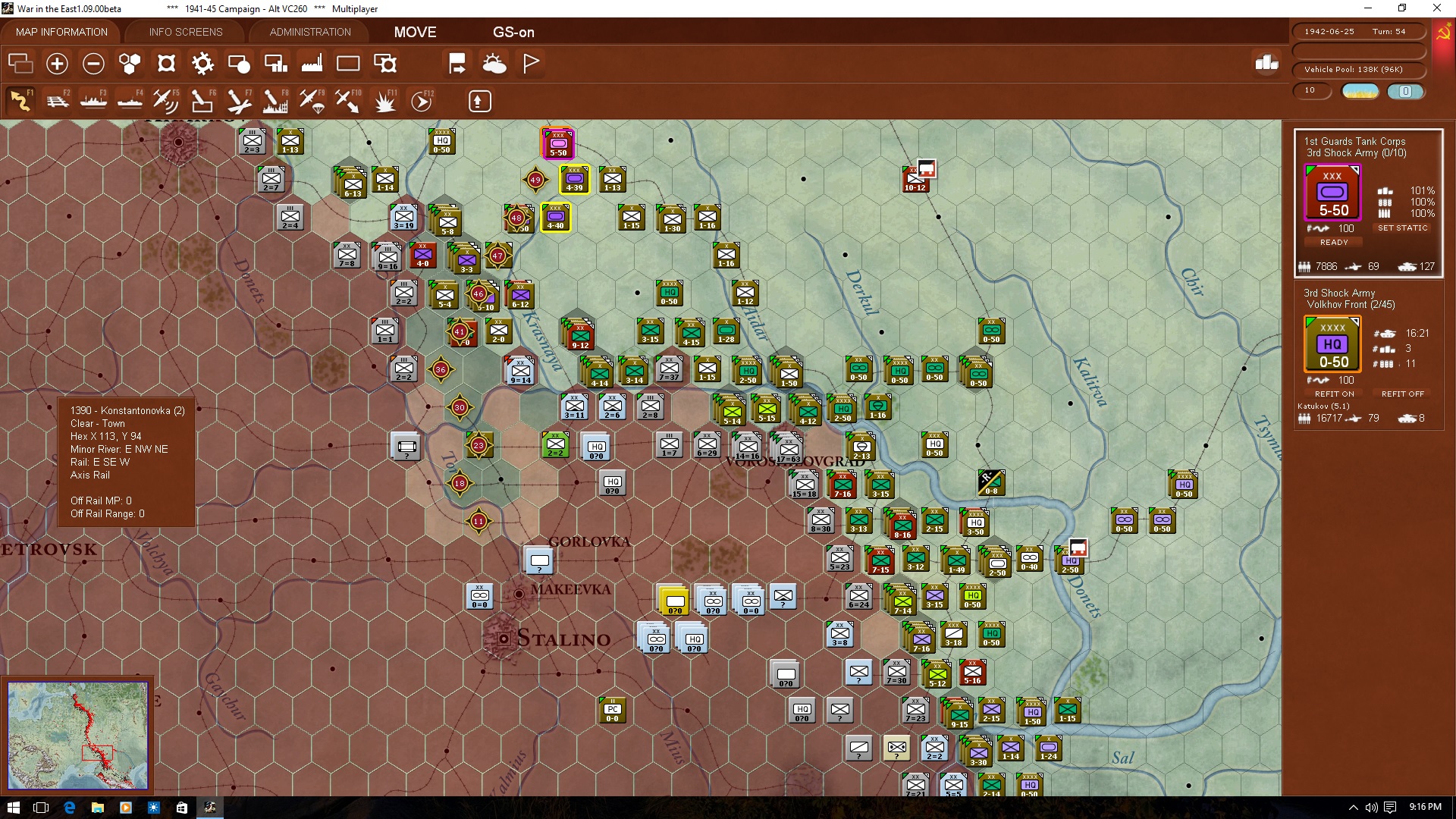Click the blue counter pill showing 0
Image resolution: width=1456 pixels, height=819 pixels.
tap(1405, 91)
